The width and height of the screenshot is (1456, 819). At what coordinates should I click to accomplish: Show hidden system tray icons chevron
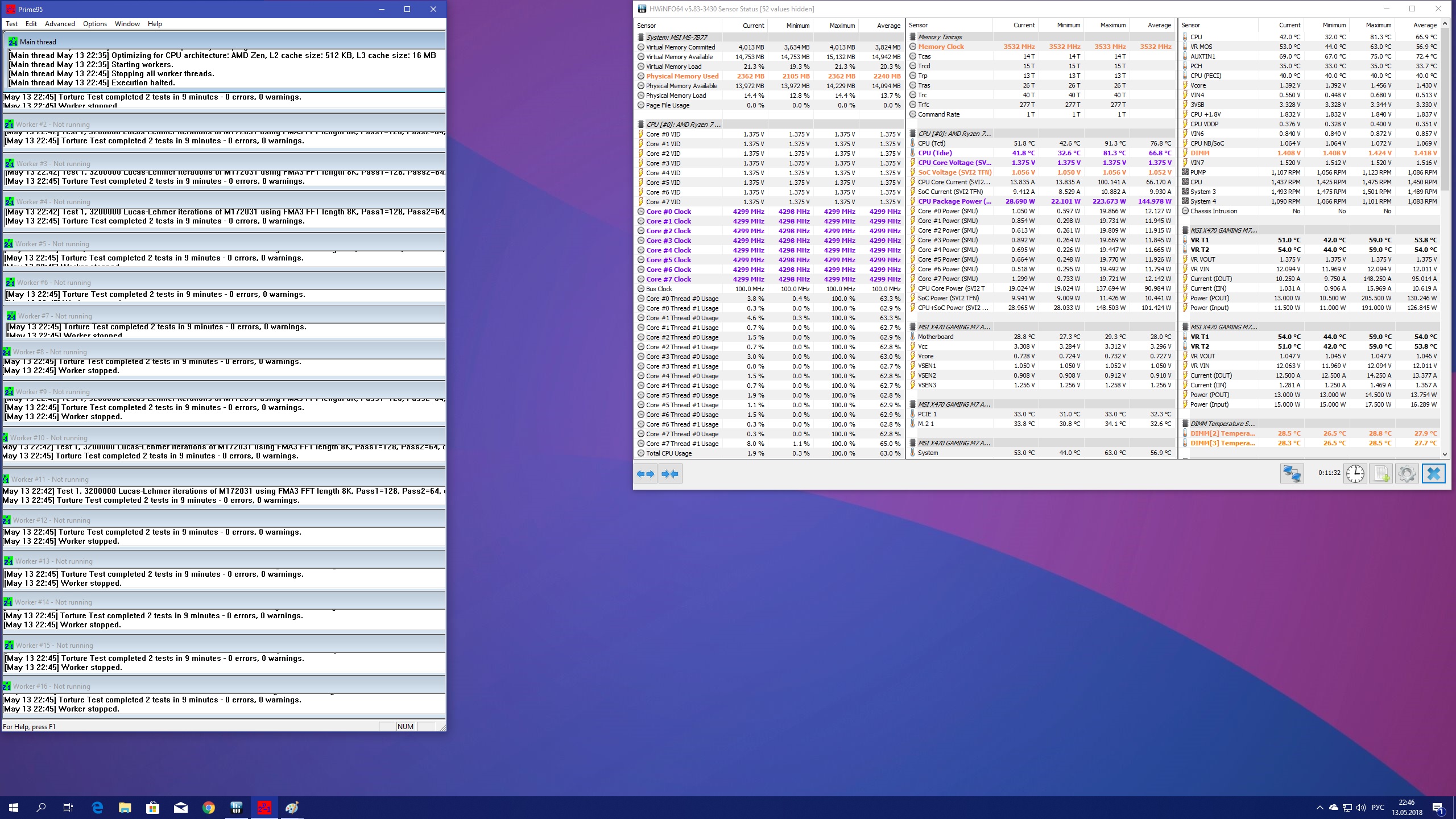point(1319,808)
